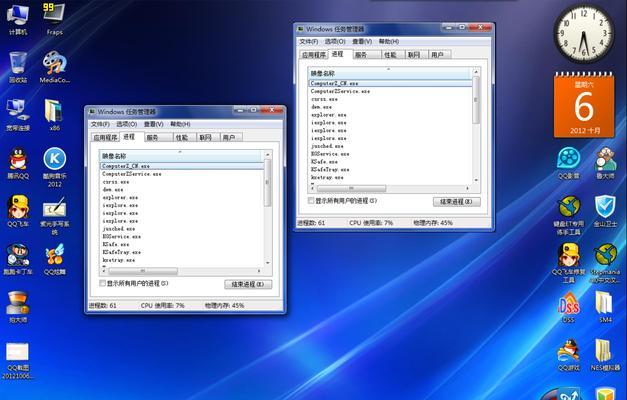Sort by 映像名称 column in left Task Manager
Viewport: 627px width, 400px height.
[182, 156]
